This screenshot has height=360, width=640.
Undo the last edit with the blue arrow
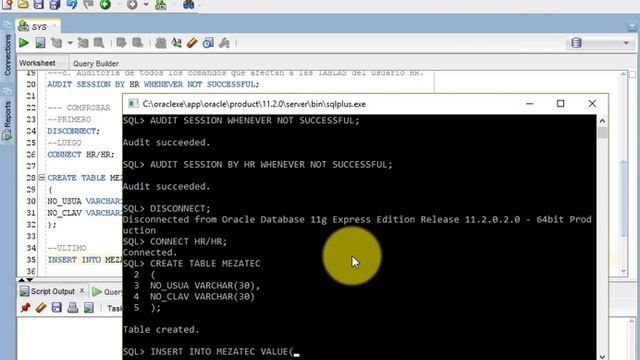click(72, 4)
